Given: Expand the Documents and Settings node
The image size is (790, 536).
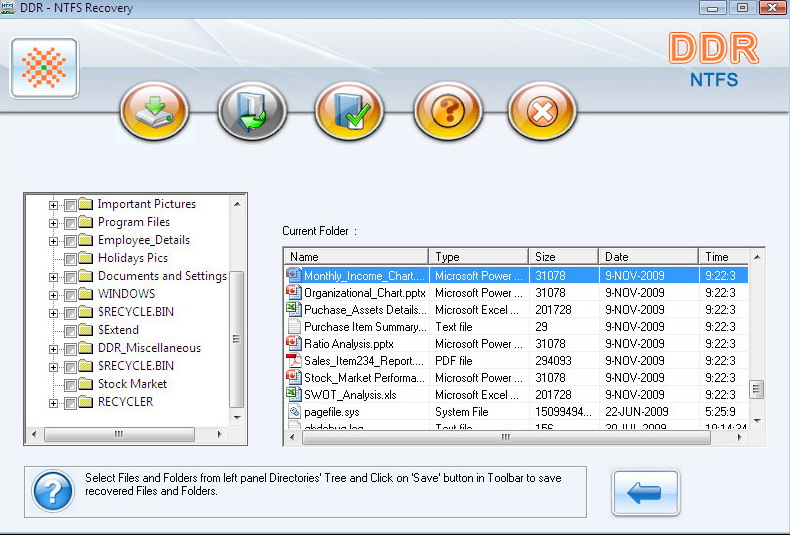Looking at the screenshot, I should point(53,276).
